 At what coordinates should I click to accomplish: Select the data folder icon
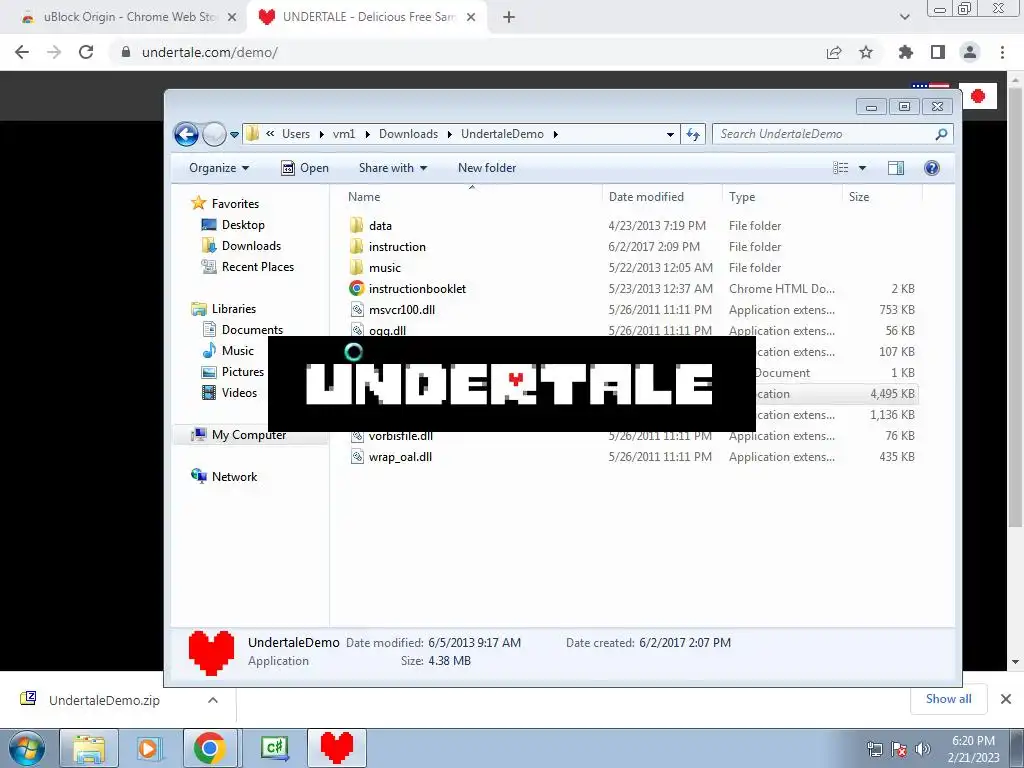tap(357, 226)
